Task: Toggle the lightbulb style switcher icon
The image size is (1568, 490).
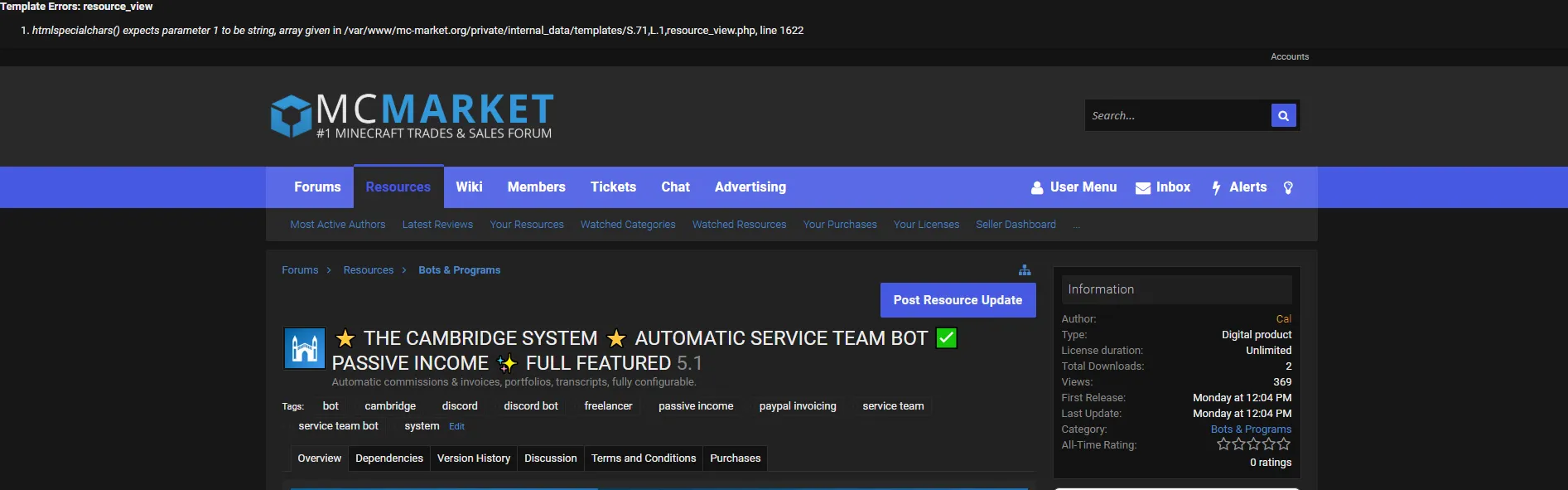Action: click(1288, 187)
